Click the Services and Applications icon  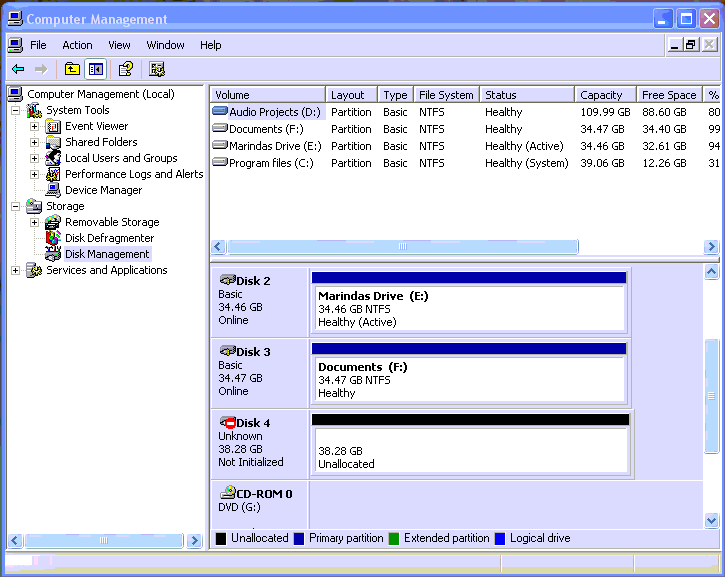34,270
